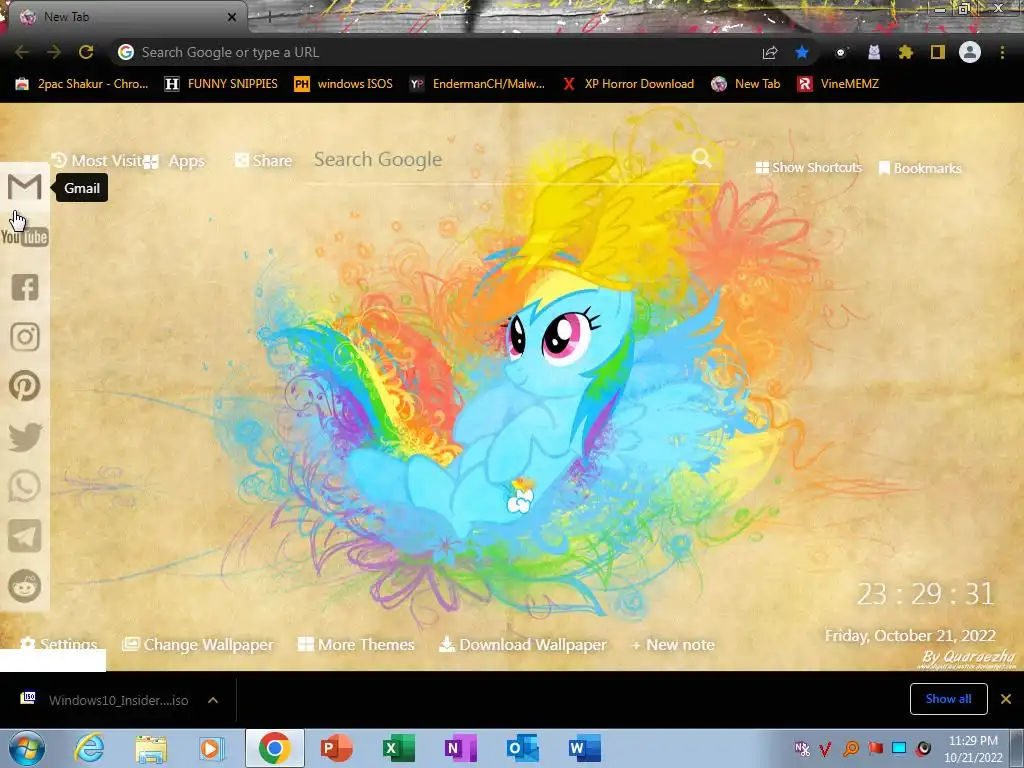Open VineMEMZ bookmark
Viewport: 1024px width, 768px height.
pos(839,84)
